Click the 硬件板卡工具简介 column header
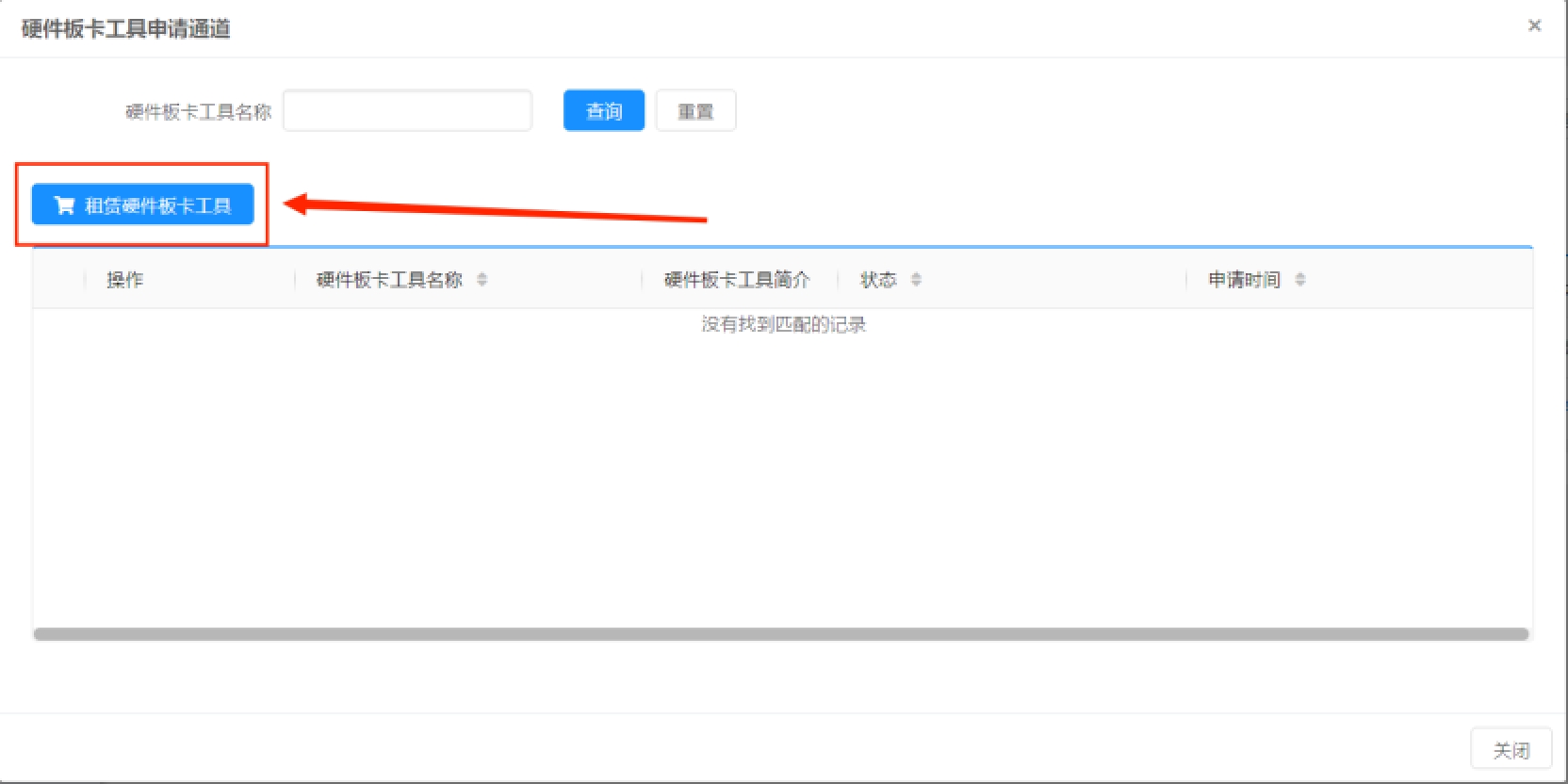 click(737, 280)
